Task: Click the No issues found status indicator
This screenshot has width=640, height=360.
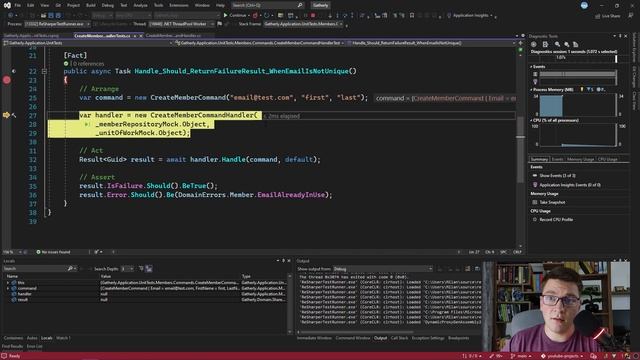Action: click(53, 252)
